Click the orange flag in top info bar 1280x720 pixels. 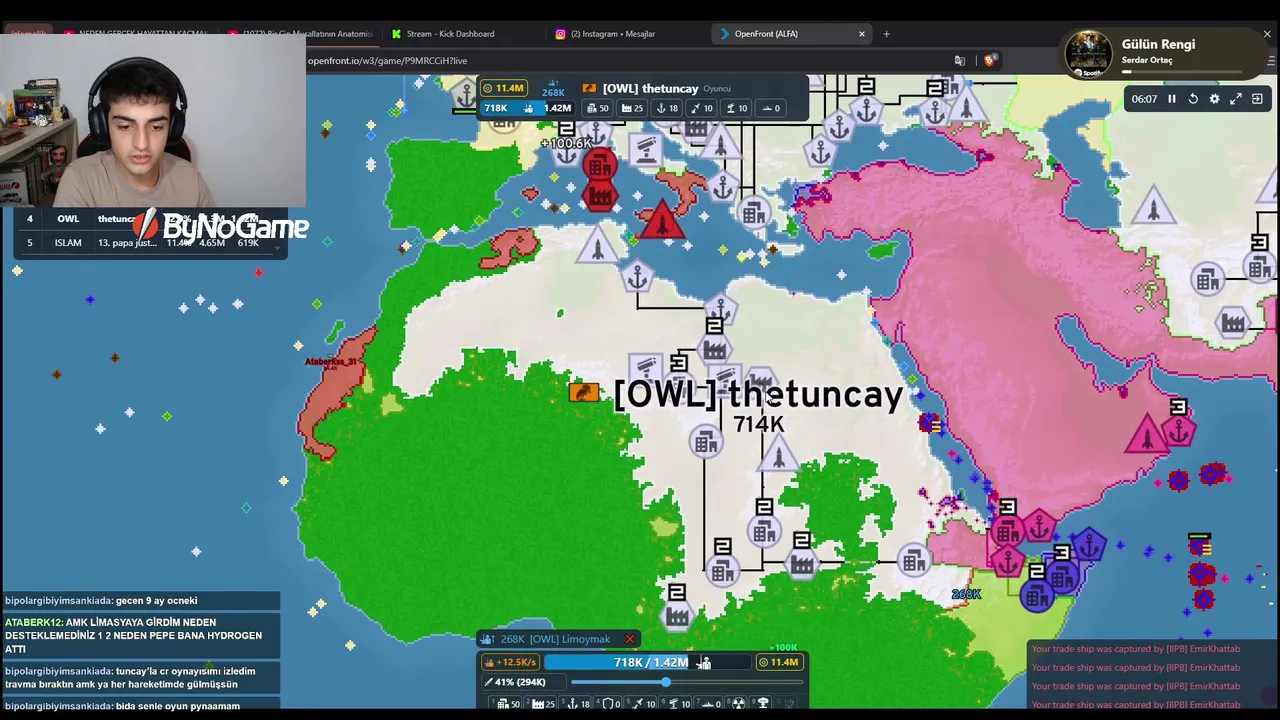(x=589, y=89)
